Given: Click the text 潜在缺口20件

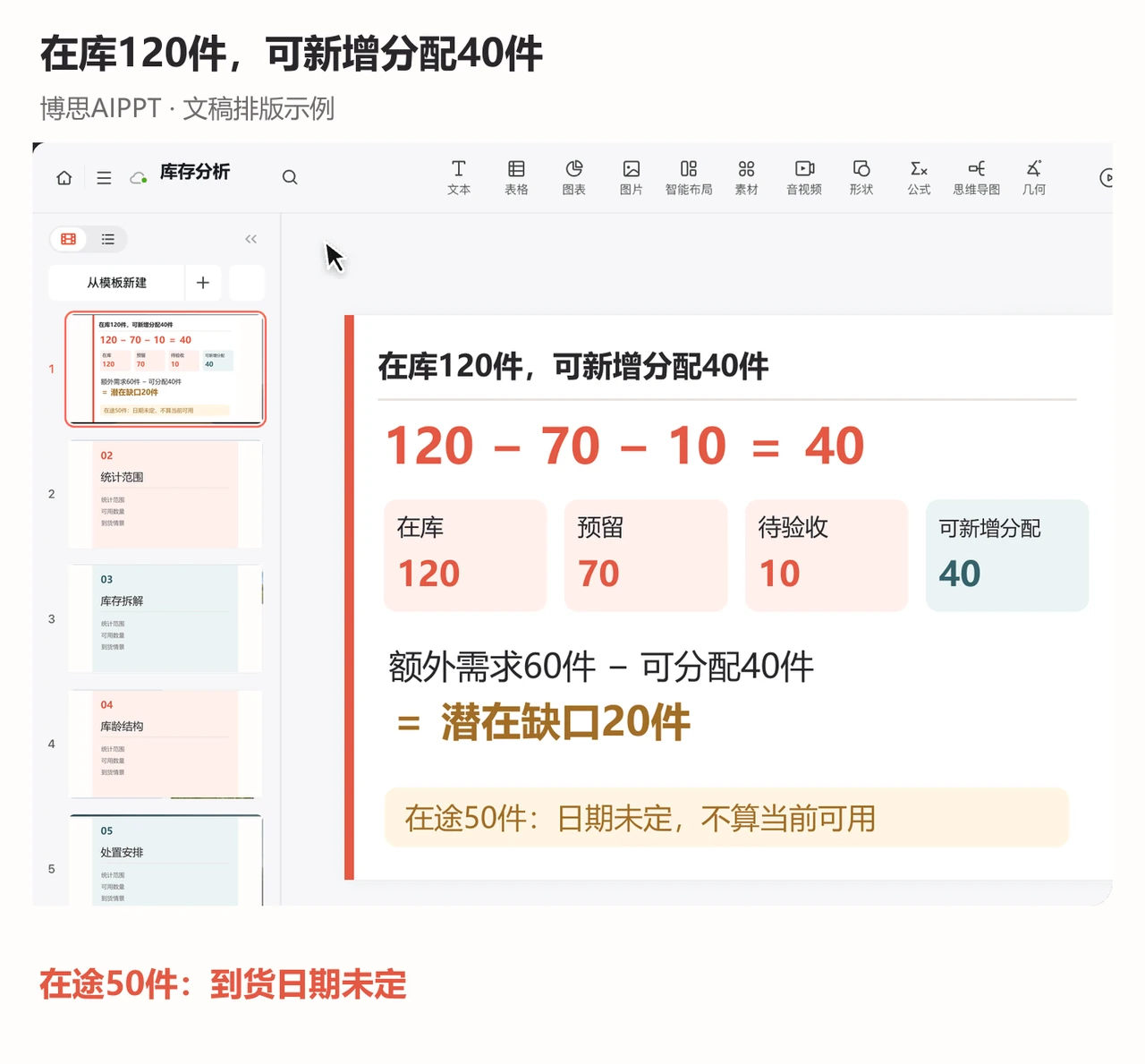Looking at the screenshot, I should (565, 722).
